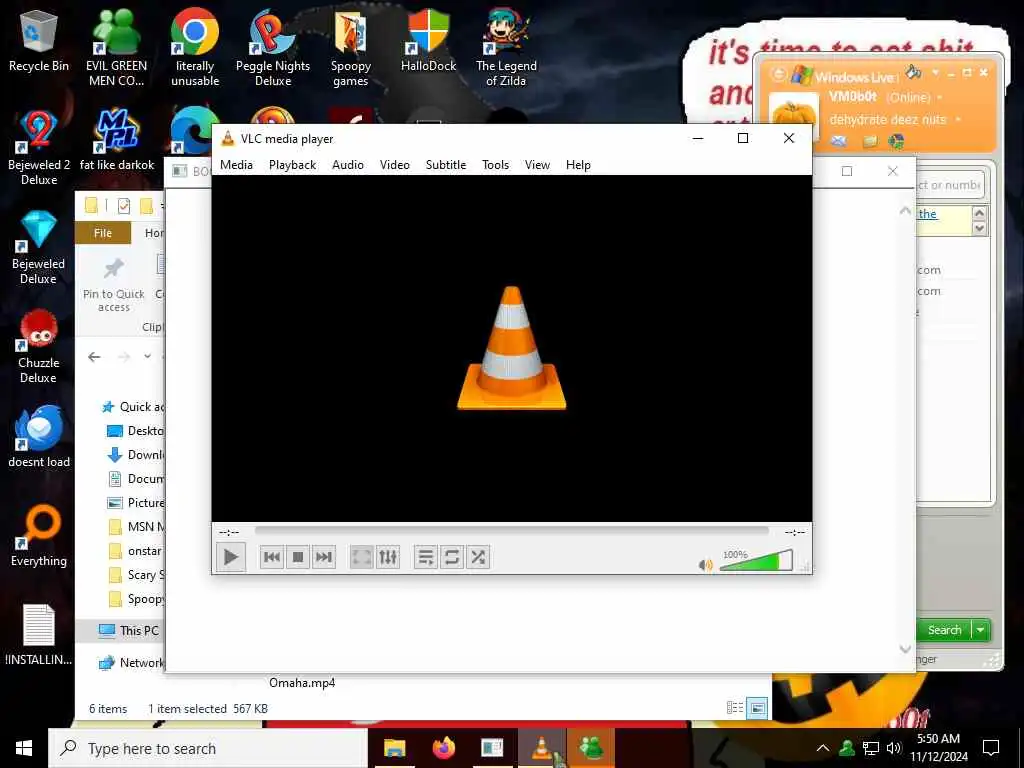Switch Explorer to large icons view
Image resolution: width=1024 pixels, height=768 pixels.
757,708
